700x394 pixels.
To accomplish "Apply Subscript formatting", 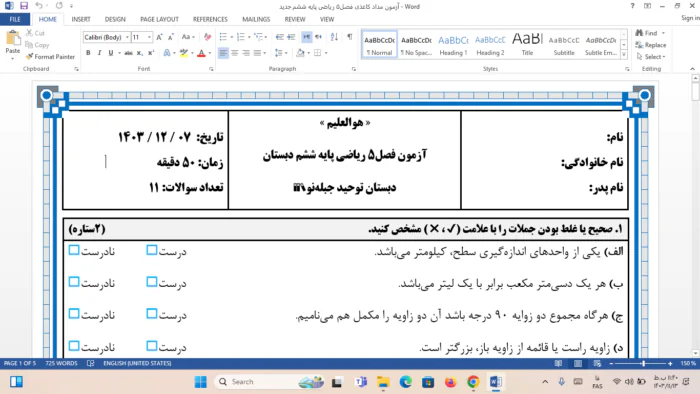I will click(140, 53).
